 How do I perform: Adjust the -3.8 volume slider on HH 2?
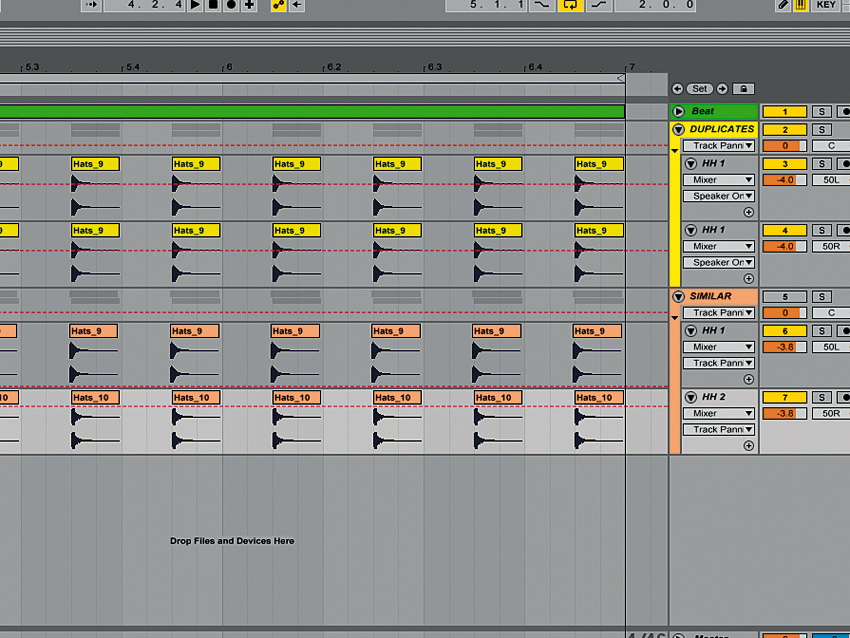point(784,413)
